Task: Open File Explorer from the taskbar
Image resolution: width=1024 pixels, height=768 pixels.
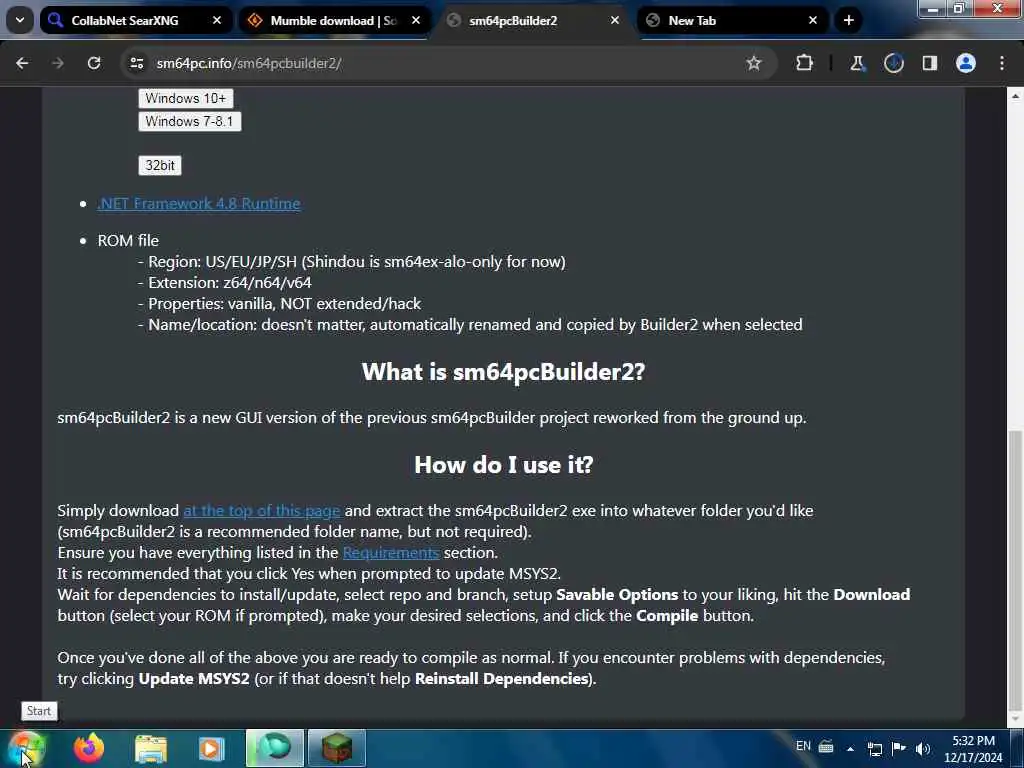Action: [x=151, y=748]
